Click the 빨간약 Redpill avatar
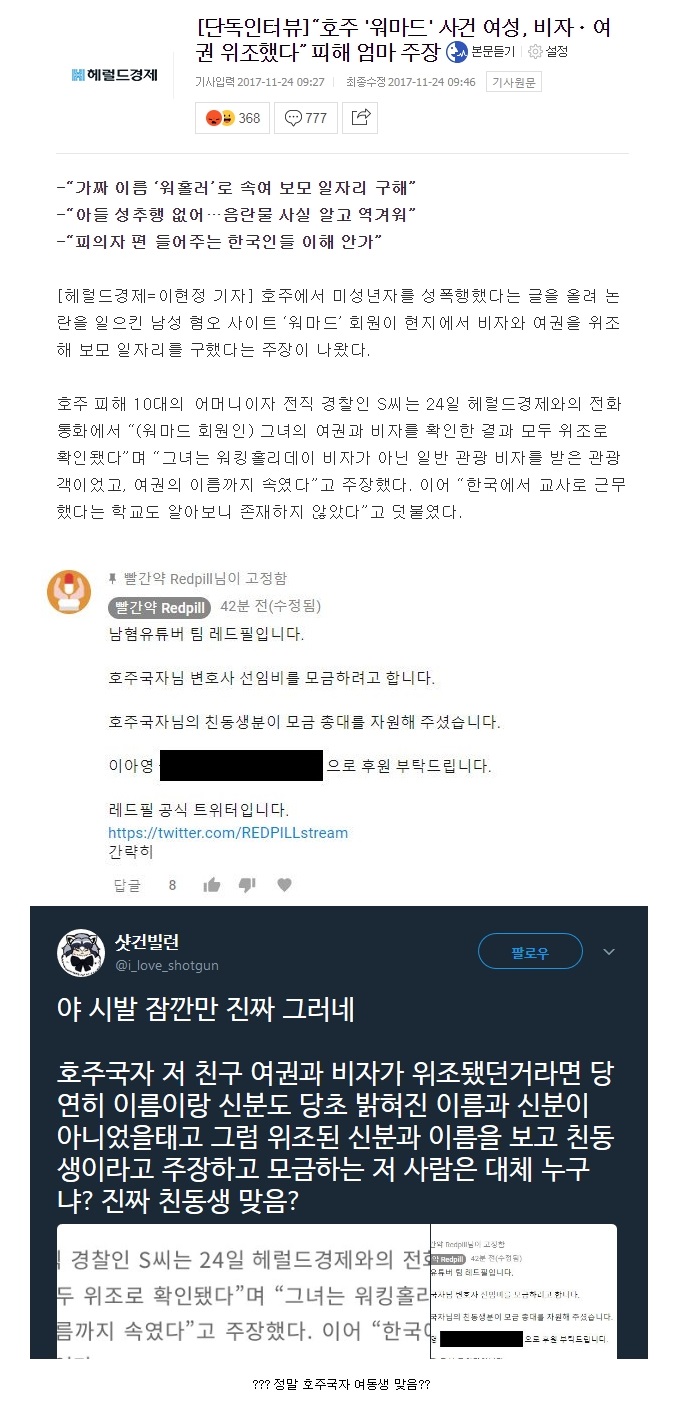Image resolution: width=674 pixels, height=1407 pixels. pos(69,592)
